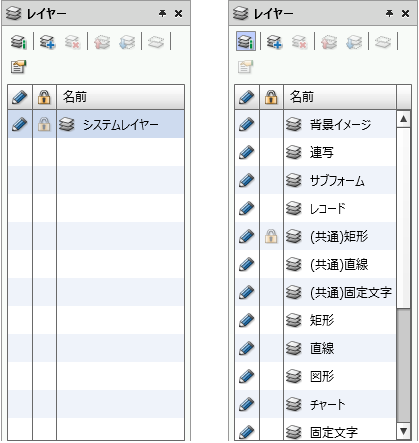Toggle edit pencil for (共通)固定文字 layer
The image size is (419, 443).
click(x=247, y=292)
